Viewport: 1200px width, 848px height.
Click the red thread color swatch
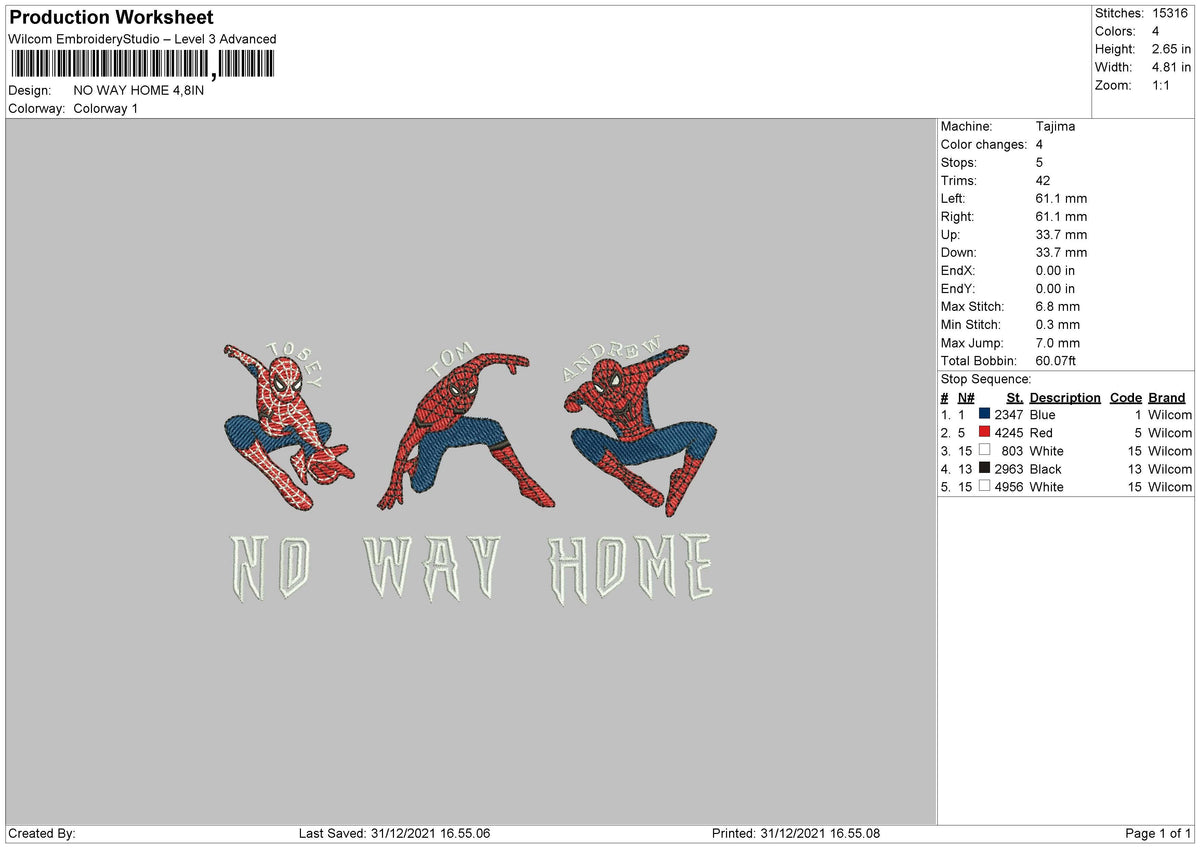984,432
